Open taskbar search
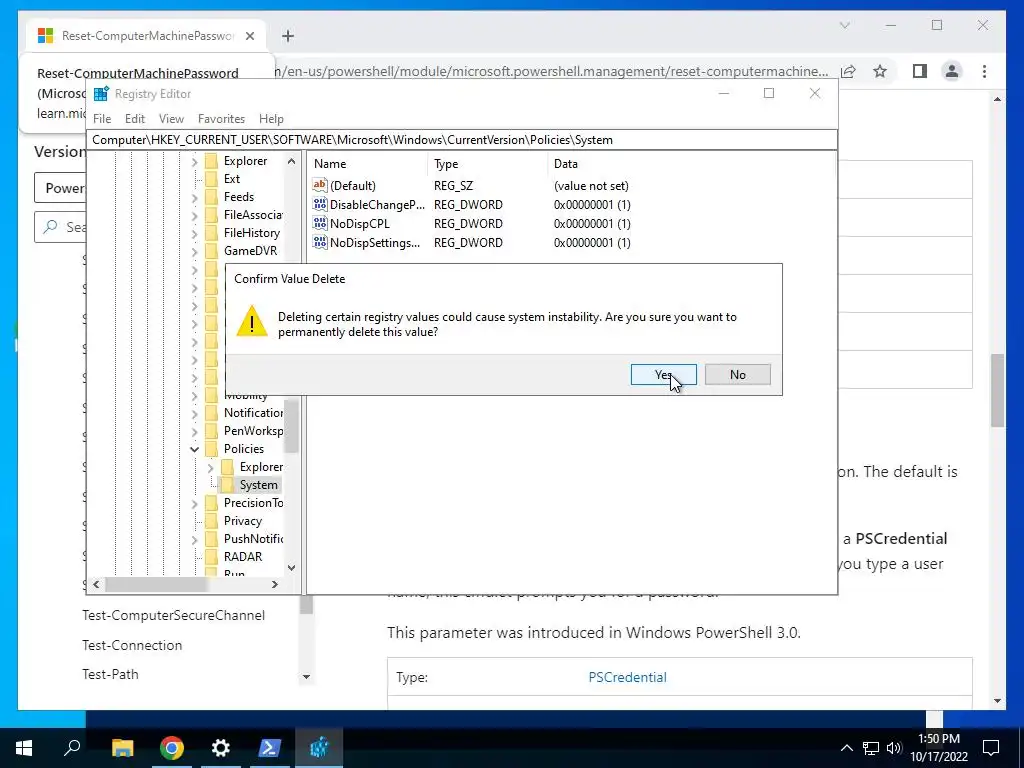The height and width of the screenshot is (768, 1024). pos(72,748)
